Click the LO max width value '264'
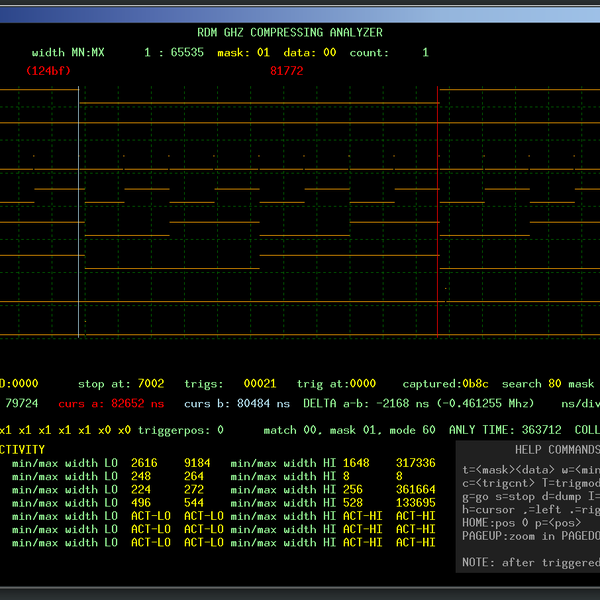Viewport: 600px width, 600px height. coord(194,476)
